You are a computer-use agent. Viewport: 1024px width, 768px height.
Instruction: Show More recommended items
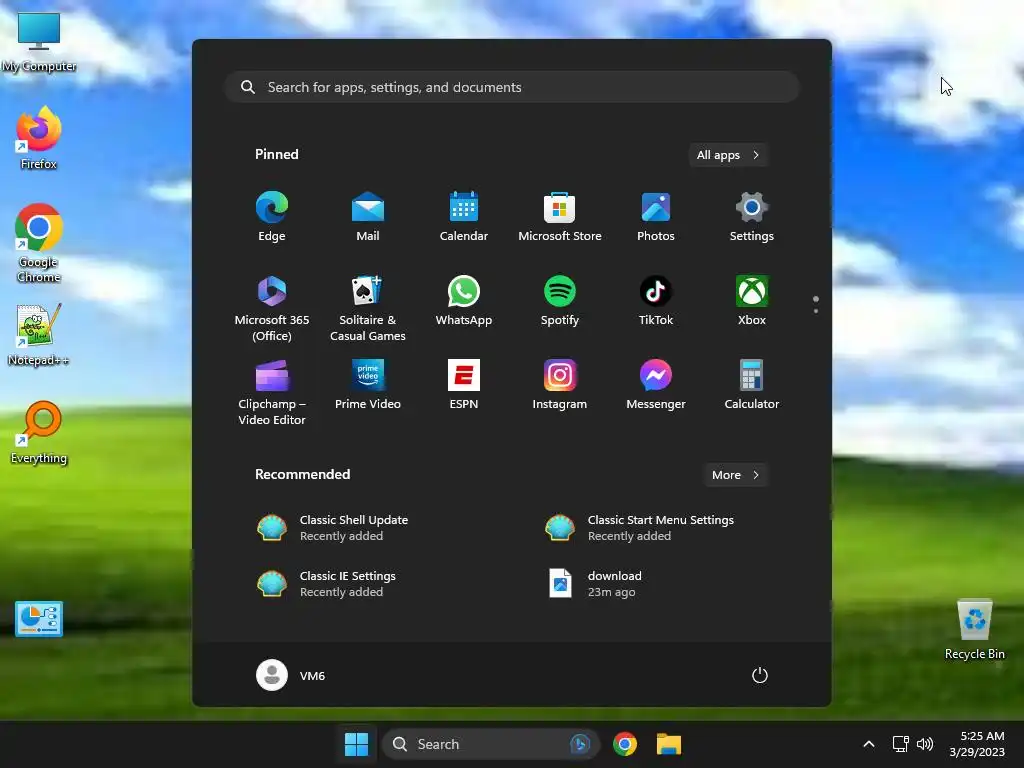[736, 475]
